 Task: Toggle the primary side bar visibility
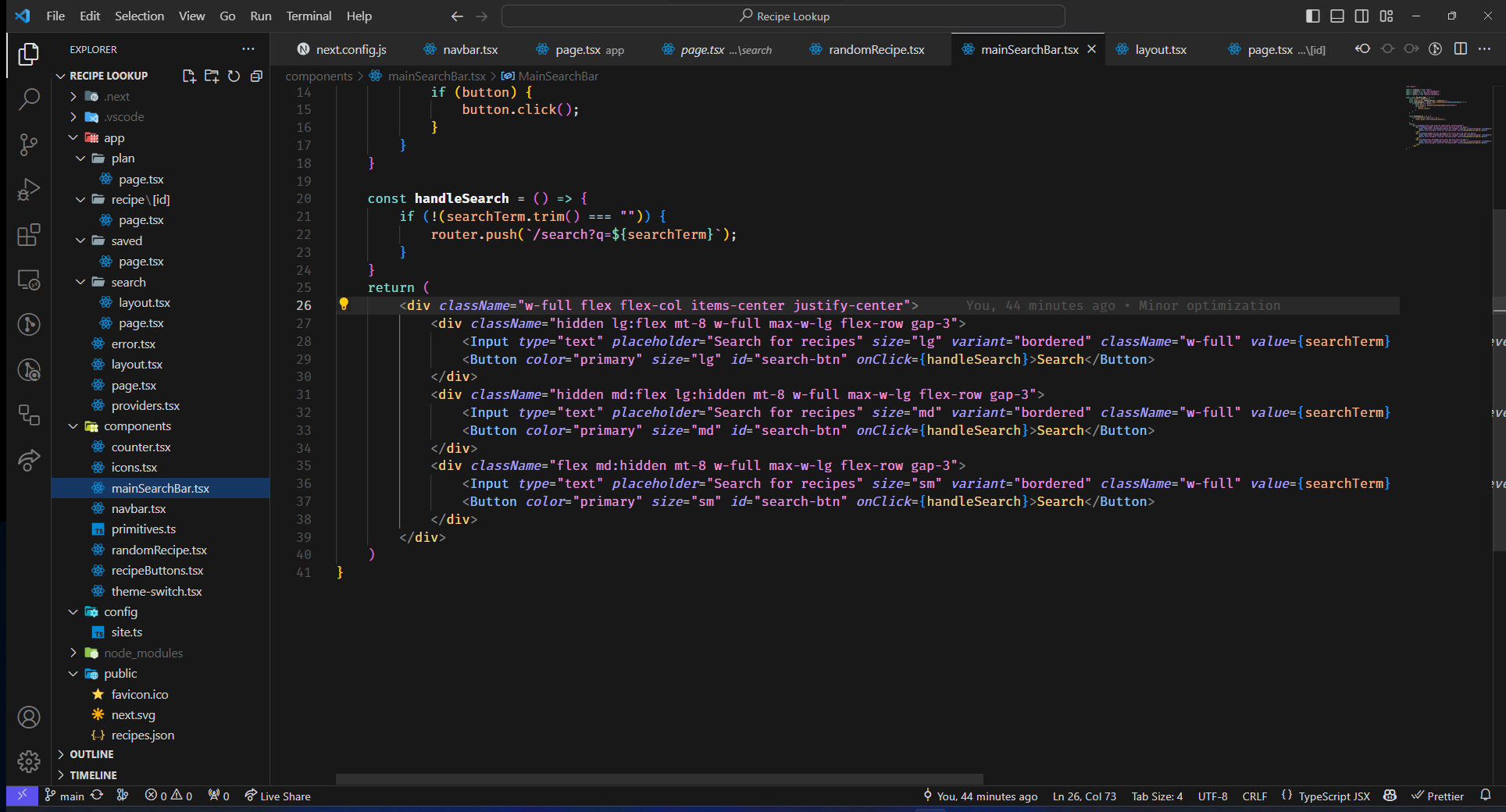1313,16
